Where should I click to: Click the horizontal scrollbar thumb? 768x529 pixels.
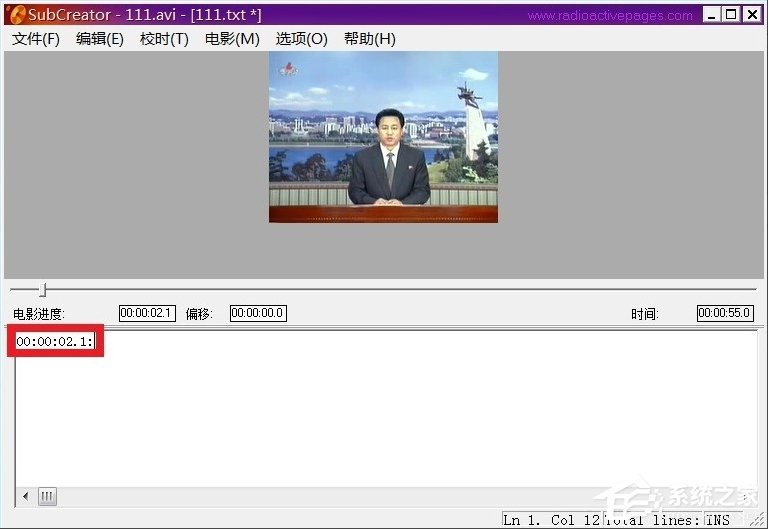47,496
